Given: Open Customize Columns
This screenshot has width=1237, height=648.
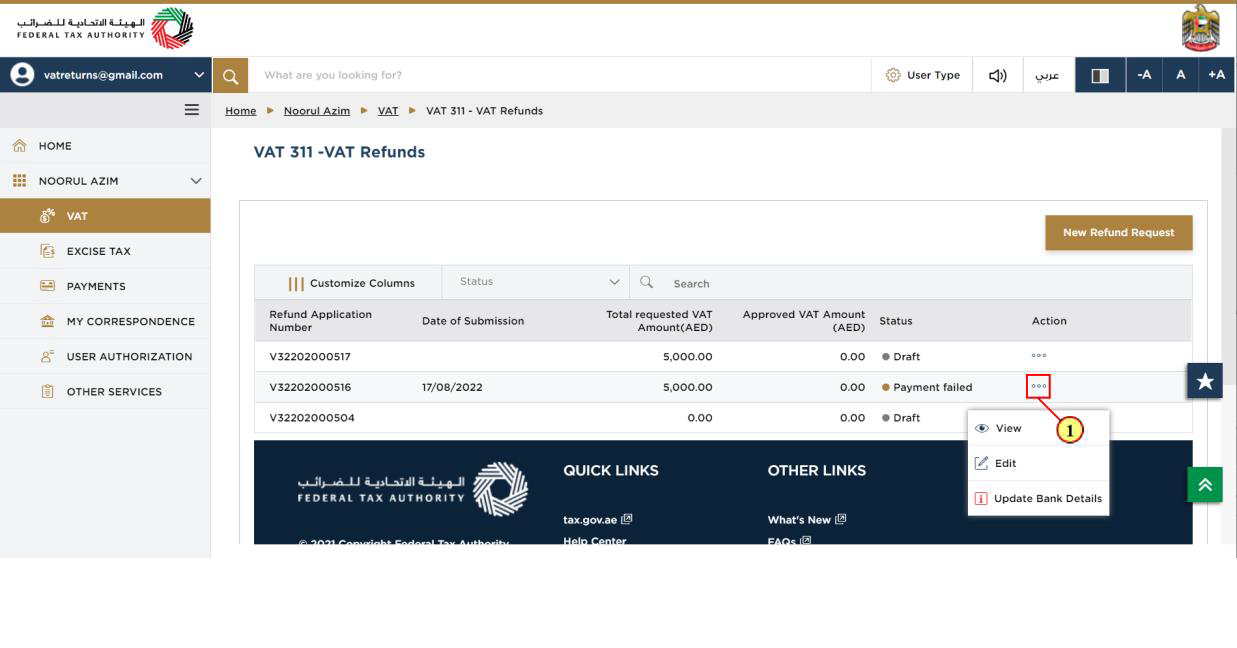Looking at the screenshot, I should click(352, 283).
